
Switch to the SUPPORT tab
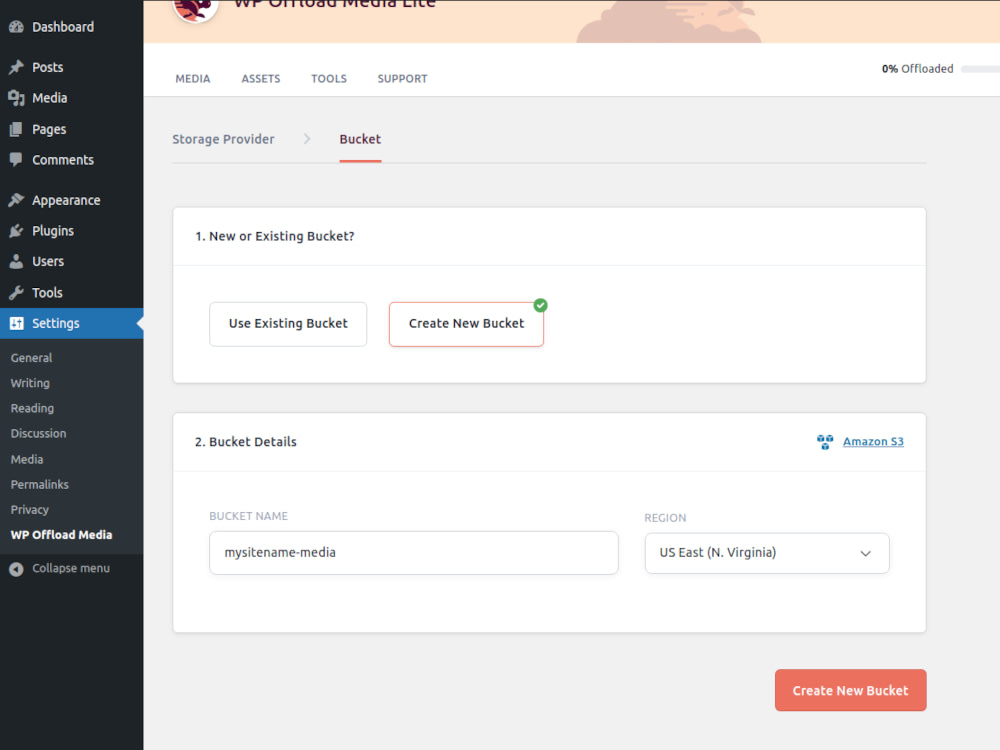tap(402, 78)
